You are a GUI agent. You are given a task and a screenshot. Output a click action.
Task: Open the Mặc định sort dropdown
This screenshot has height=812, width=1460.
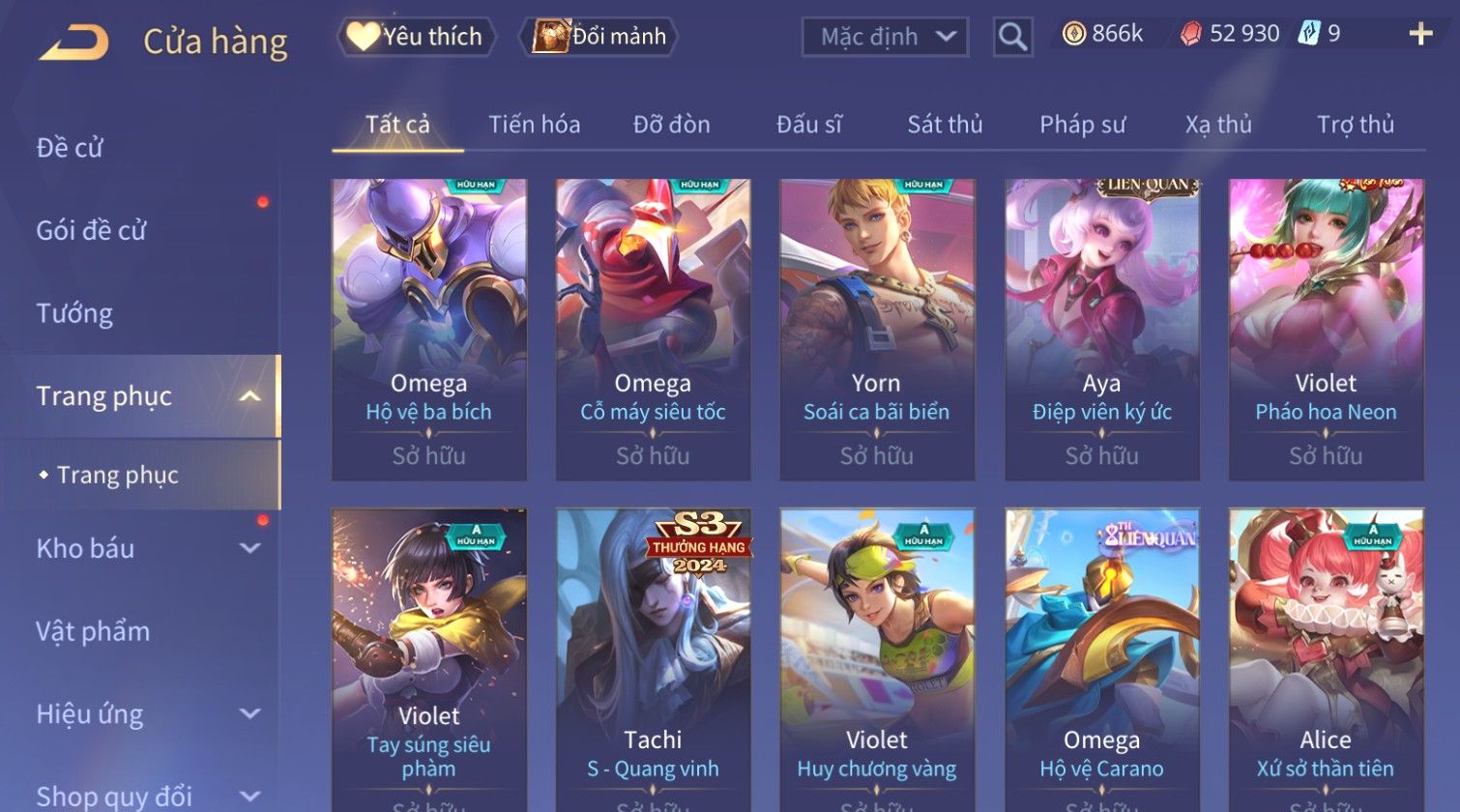885,37
